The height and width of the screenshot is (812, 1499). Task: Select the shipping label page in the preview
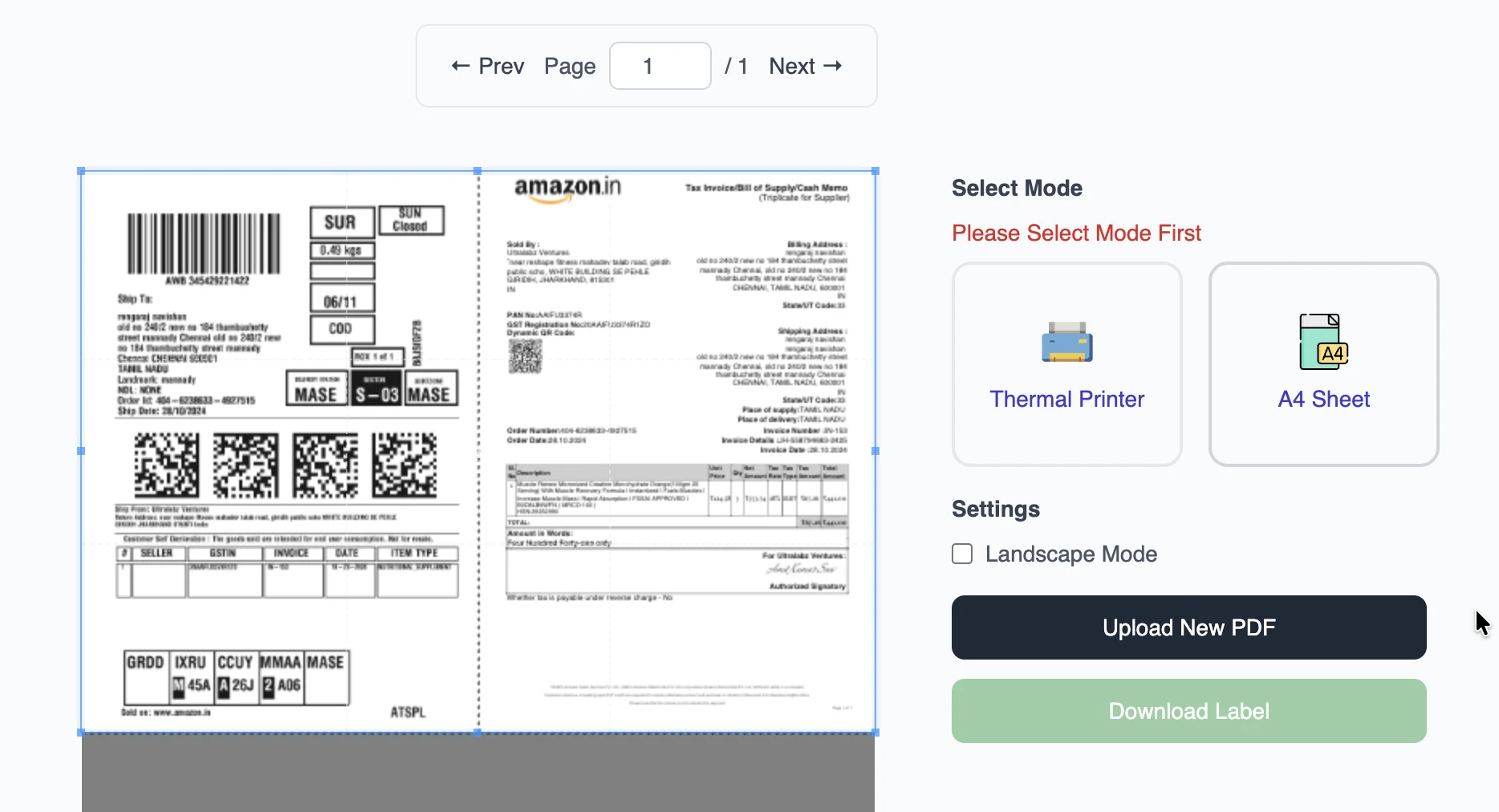[281, 449]
